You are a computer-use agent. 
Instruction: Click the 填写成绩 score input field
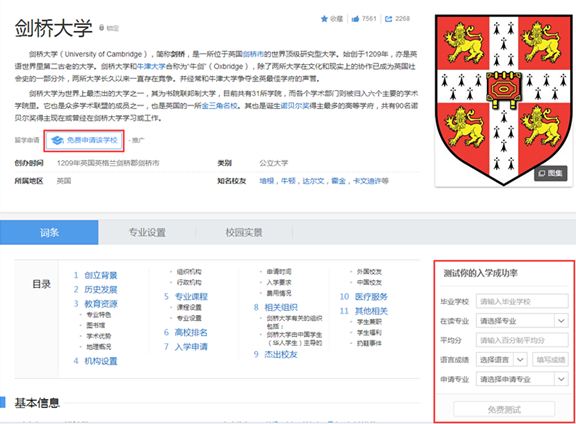click(550, 360)
